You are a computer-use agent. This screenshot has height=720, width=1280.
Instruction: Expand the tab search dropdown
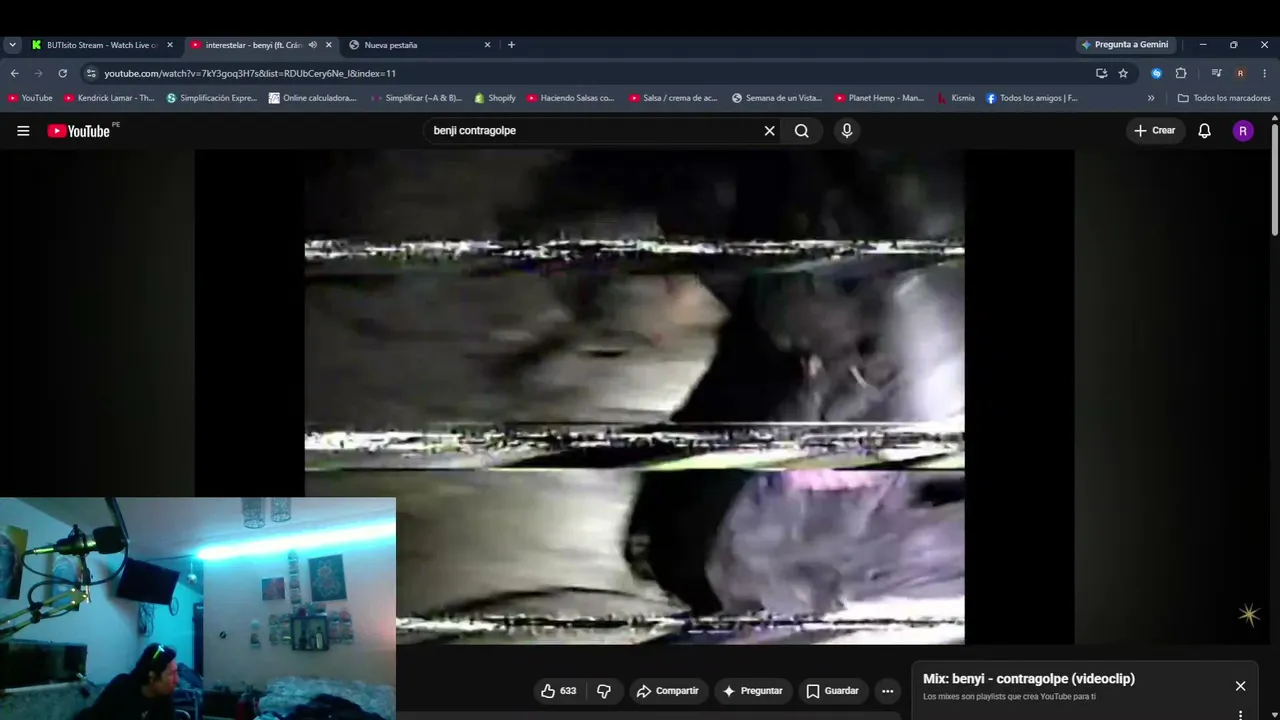12,45
